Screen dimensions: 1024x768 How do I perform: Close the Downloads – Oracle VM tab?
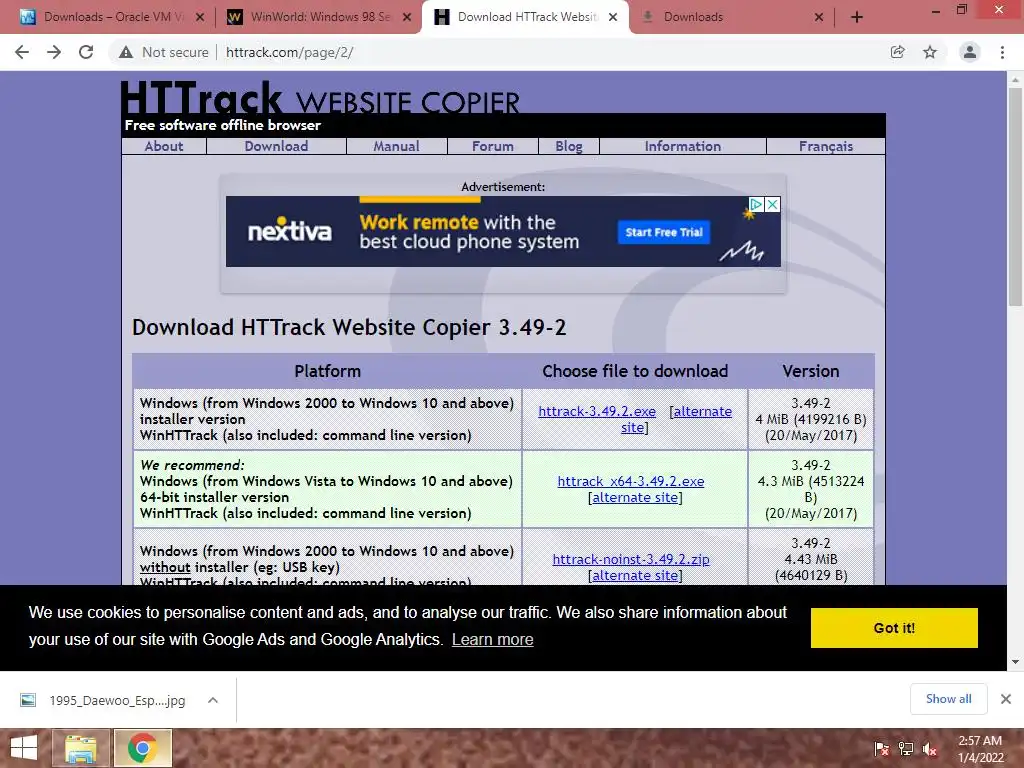(200, 17)
